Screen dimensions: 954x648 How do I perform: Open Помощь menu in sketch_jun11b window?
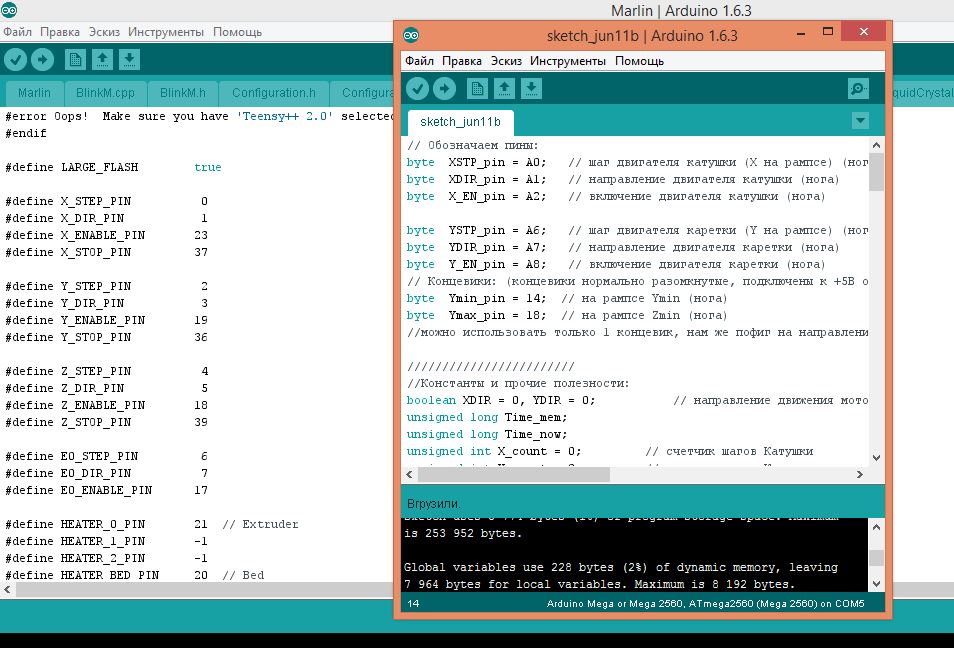639,61
